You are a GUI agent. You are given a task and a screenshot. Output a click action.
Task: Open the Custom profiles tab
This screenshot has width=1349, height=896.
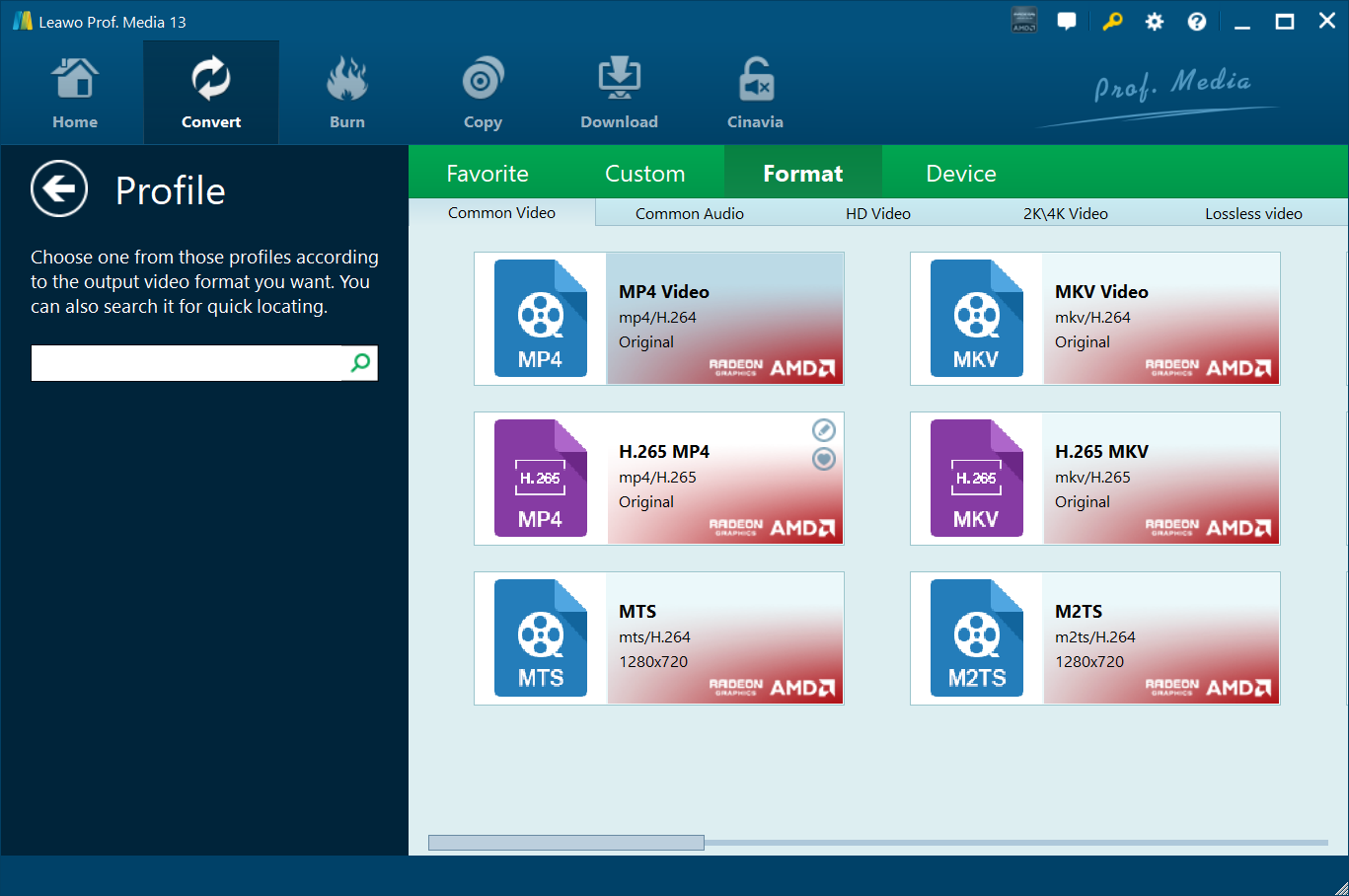tap(644, 174)
